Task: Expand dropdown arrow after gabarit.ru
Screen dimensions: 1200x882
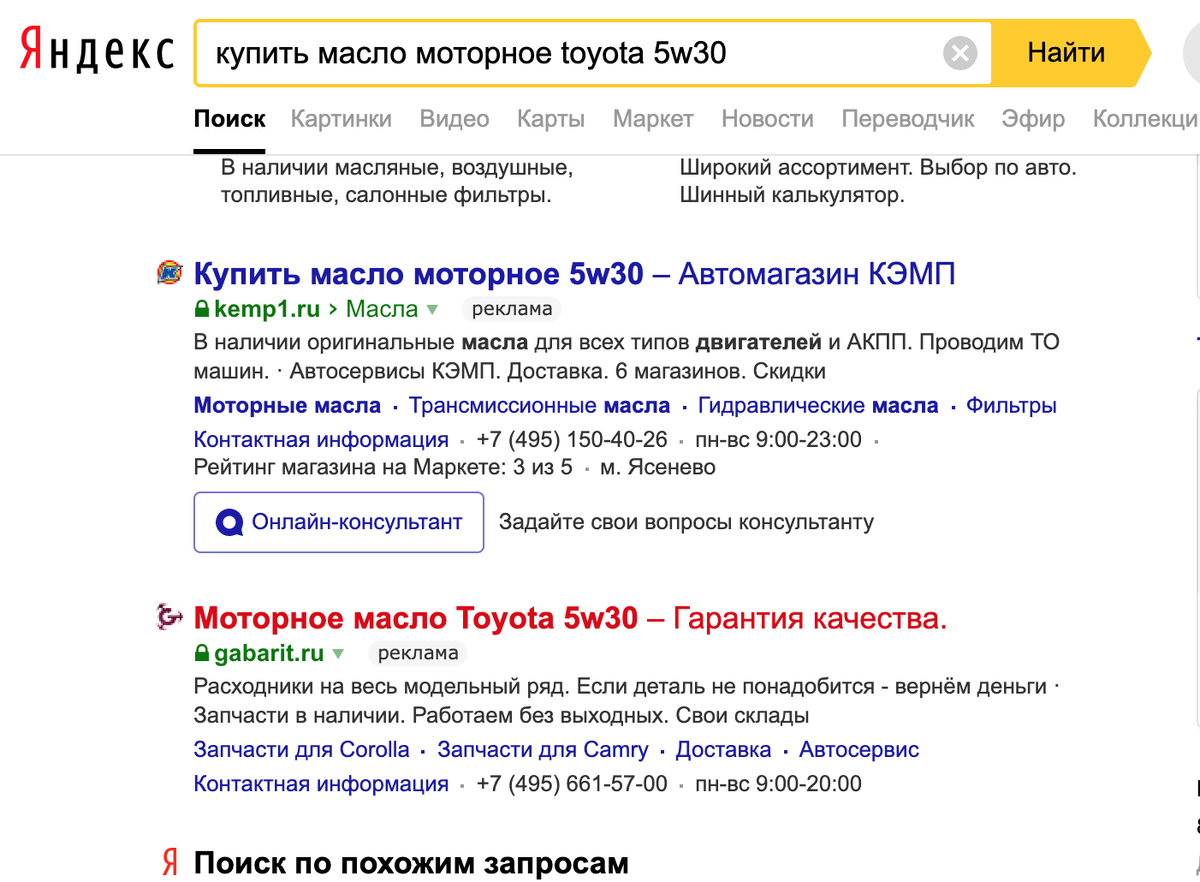Action: (x=338, y=655)
